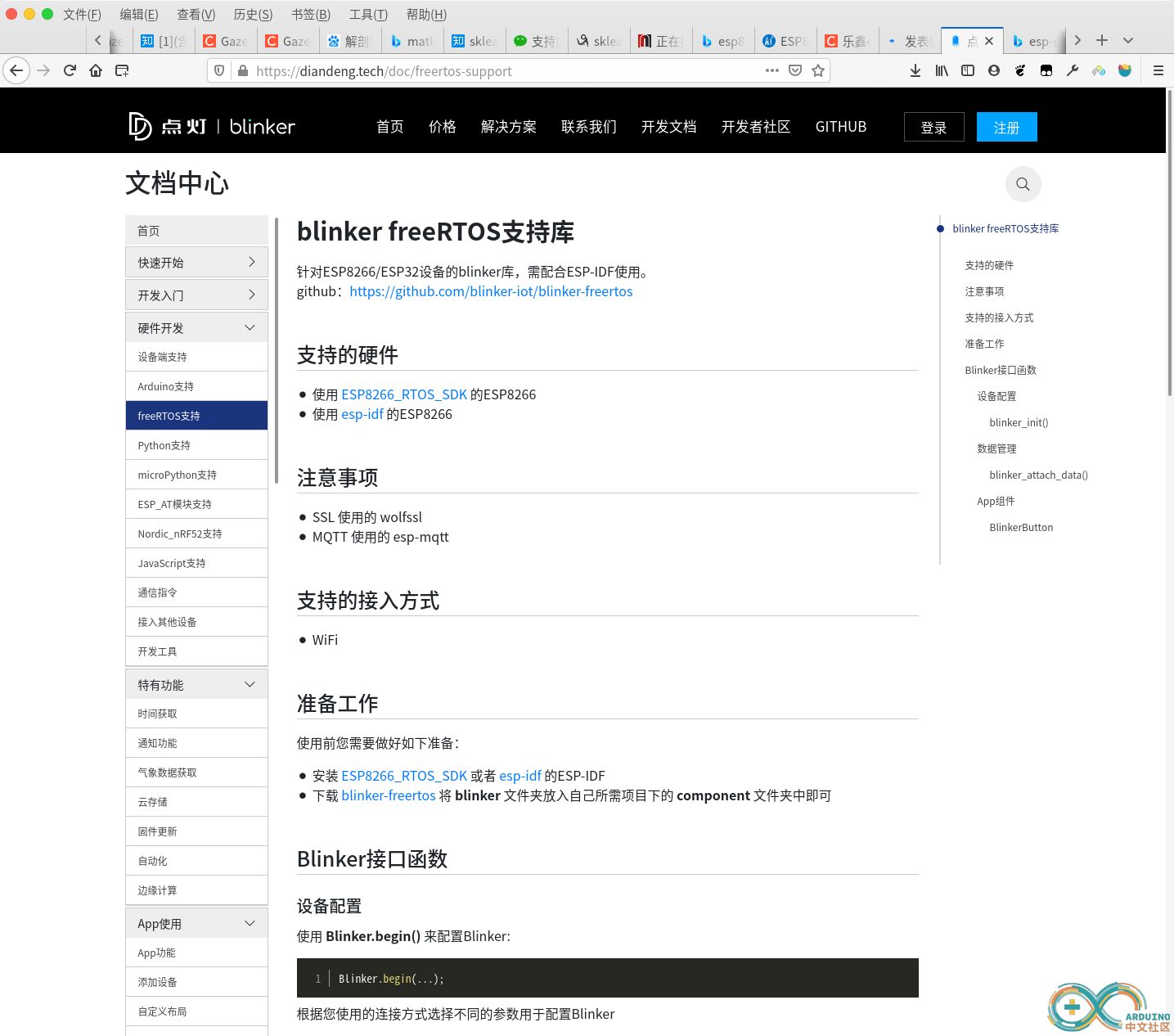1174x1036 pixels.
Task: Select JavaScript支持 in sidebar
Action: [196, 563]
